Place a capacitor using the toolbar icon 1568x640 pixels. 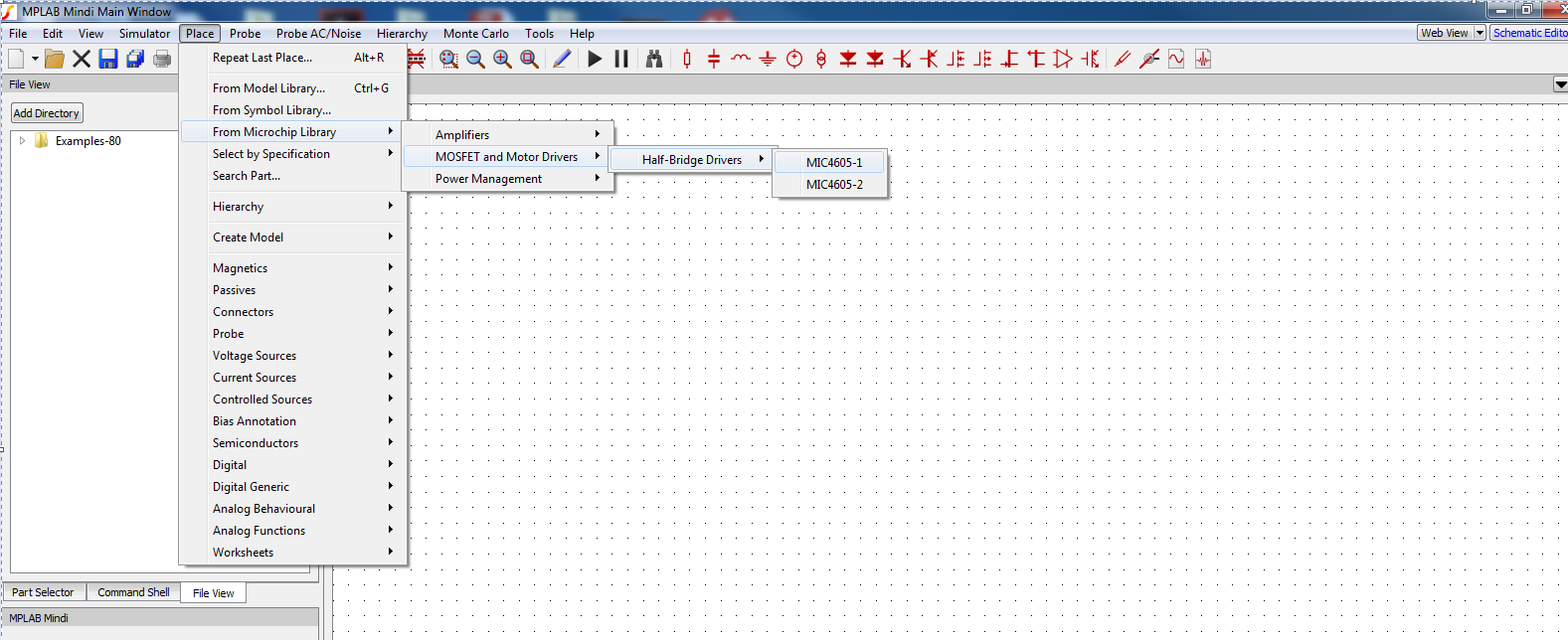714,59
